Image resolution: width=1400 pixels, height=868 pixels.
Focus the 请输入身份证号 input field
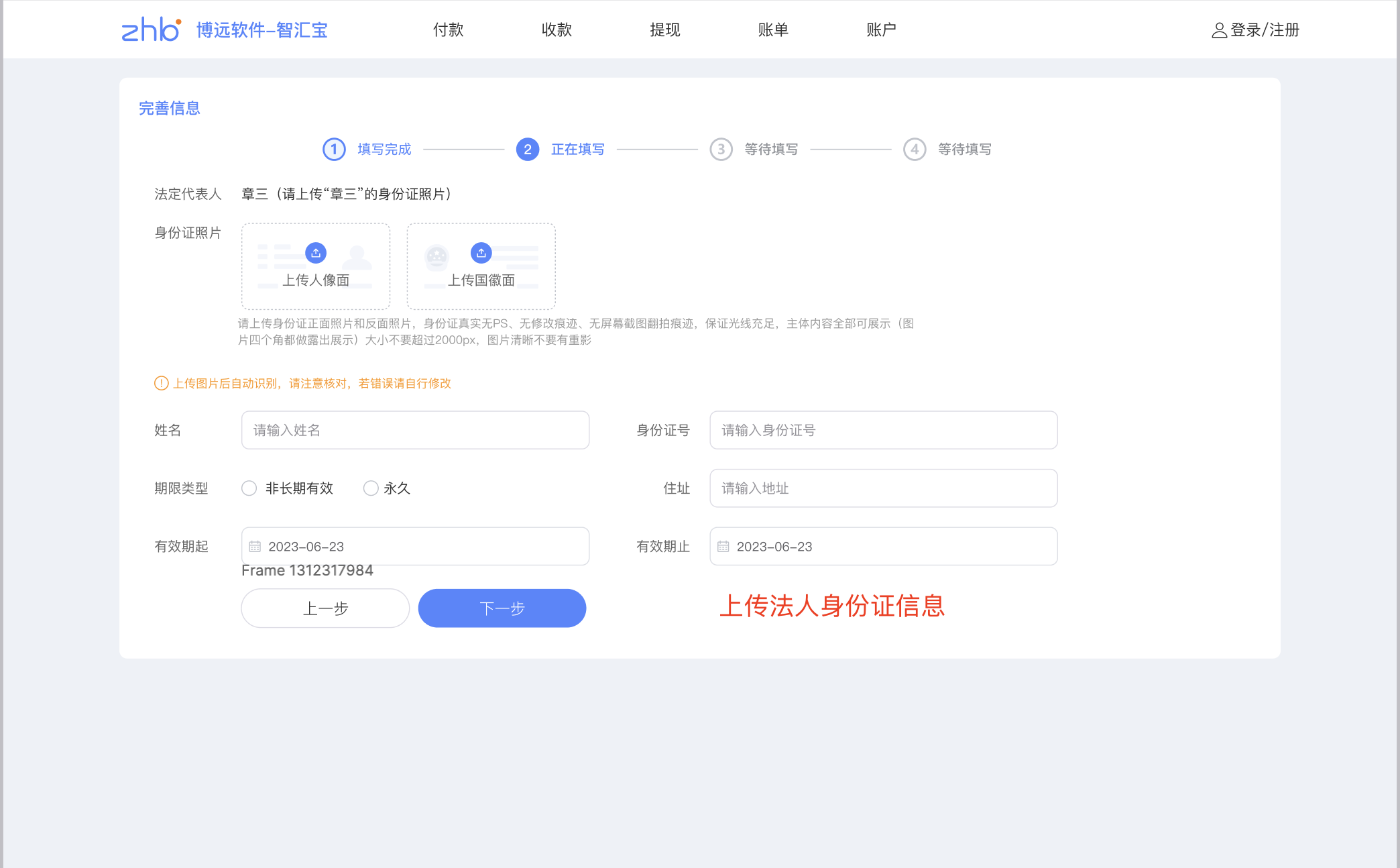pos(884,430)
